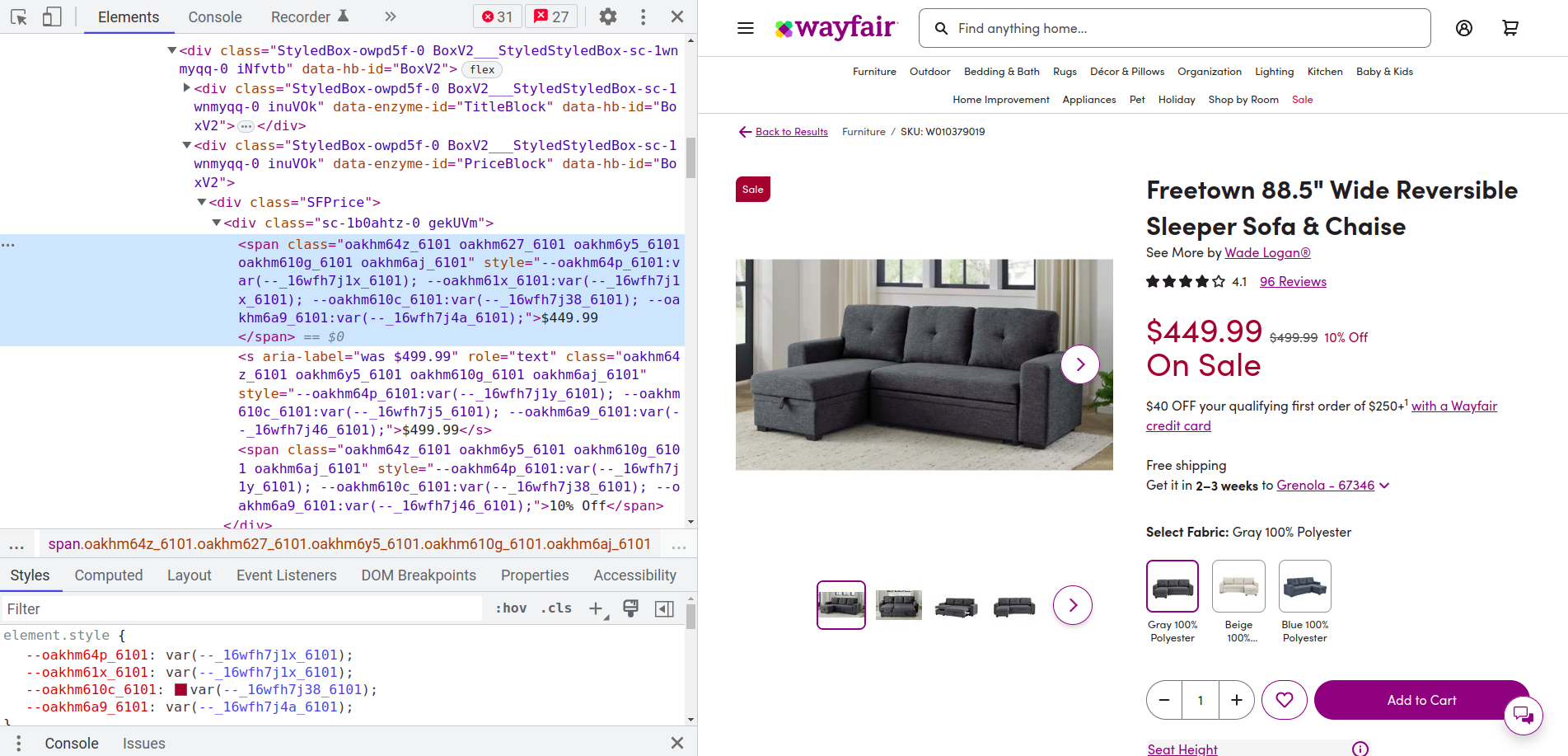Click the Add to Cart button
1568x756 pixels.
[1421, 700]
